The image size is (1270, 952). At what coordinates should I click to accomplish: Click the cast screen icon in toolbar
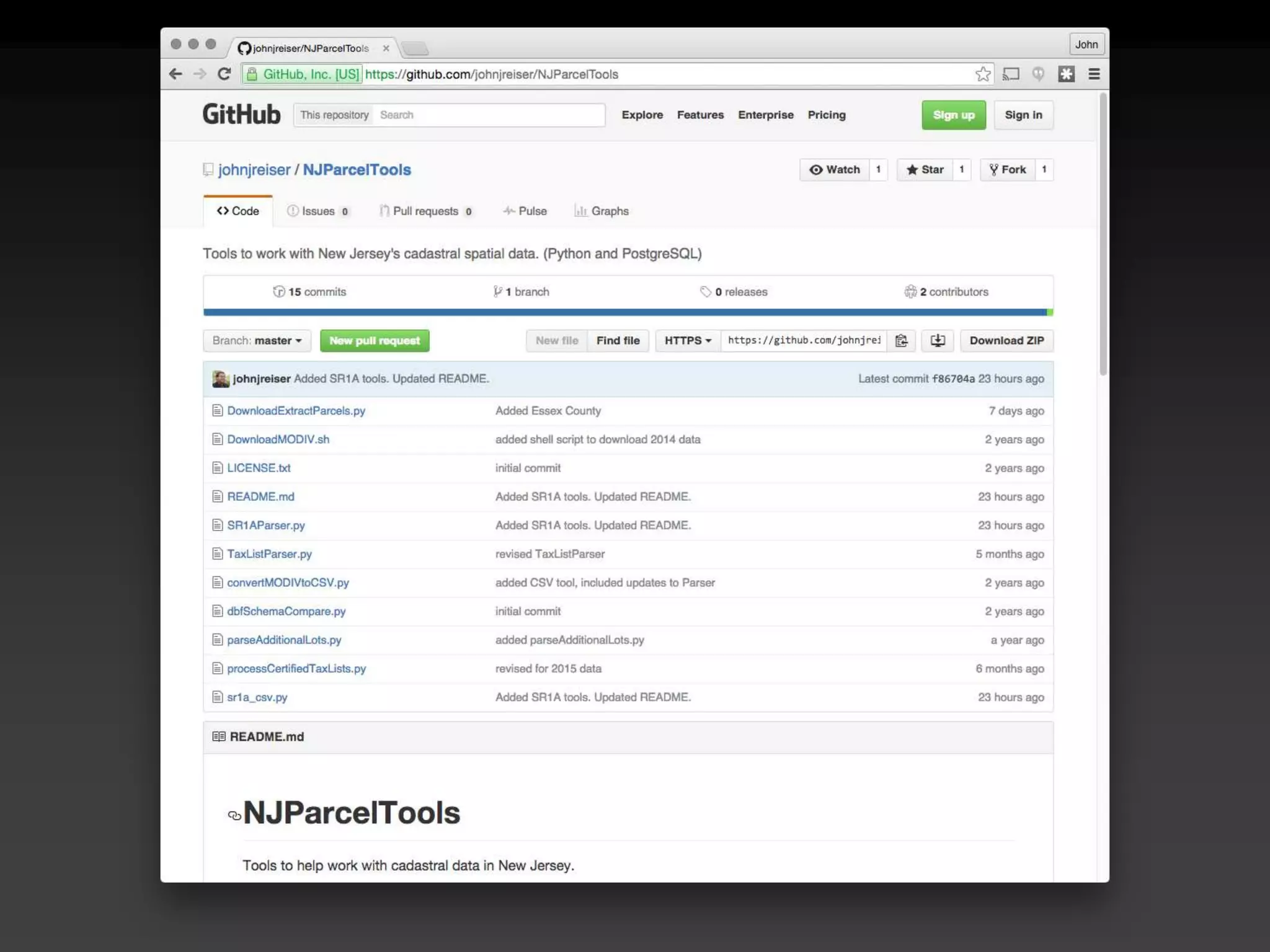click(1011, 74)
